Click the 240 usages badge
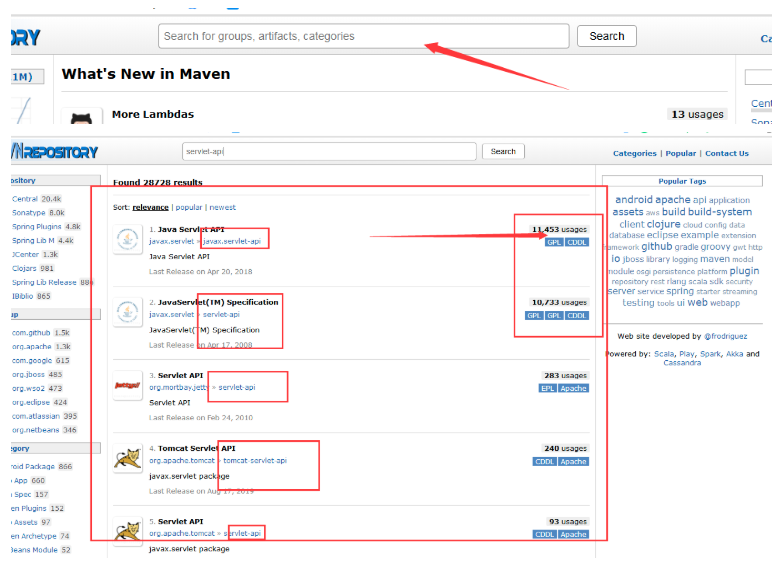The image size is (772, 566). pos(565,448)
